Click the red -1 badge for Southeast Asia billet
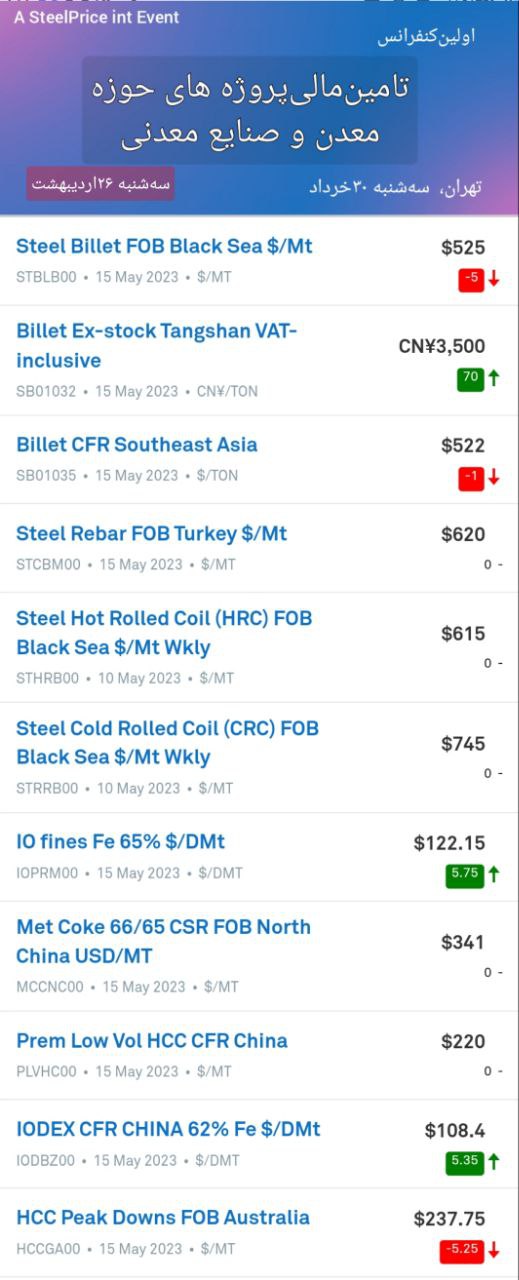This screenshot has width=519, height=1280. pos(471,478)
